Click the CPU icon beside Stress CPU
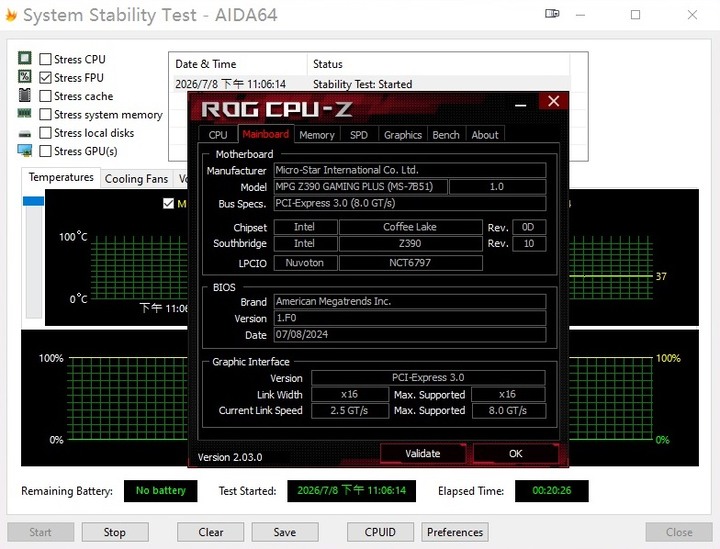Viewport: 720px width, 549px height. pos(25,58)
